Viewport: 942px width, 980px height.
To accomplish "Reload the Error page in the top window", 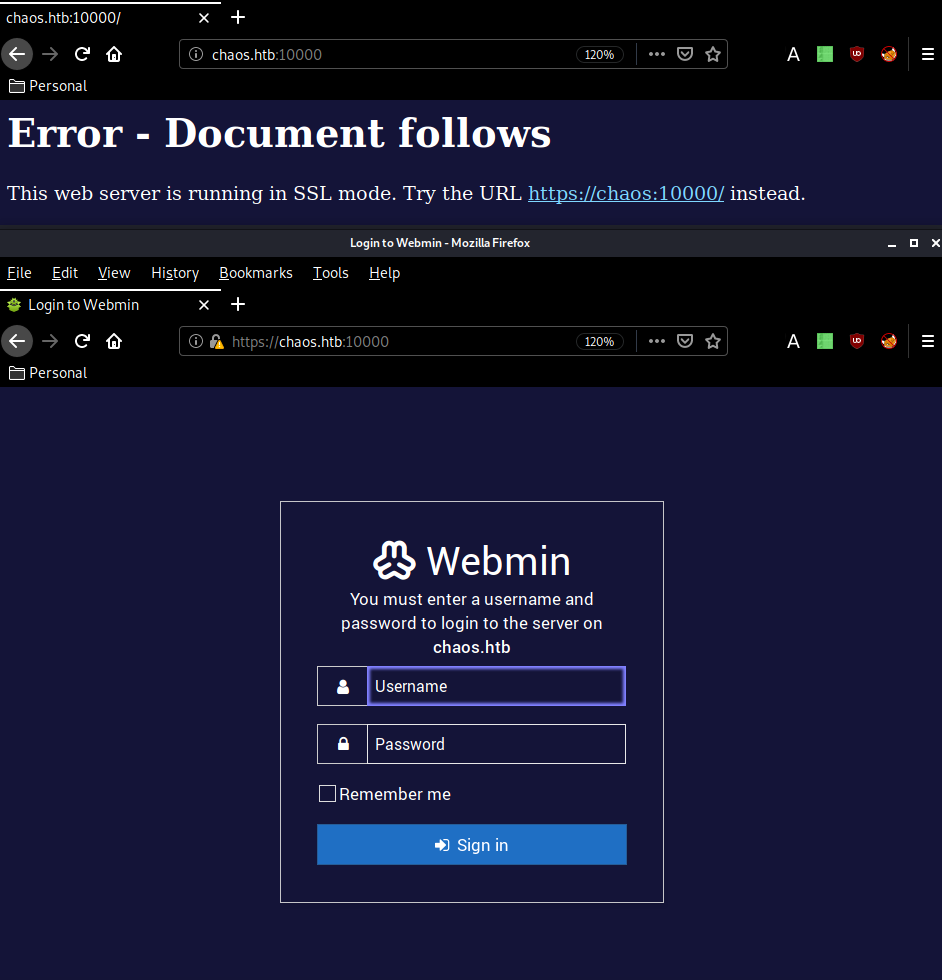I will (x=83, y=54).
